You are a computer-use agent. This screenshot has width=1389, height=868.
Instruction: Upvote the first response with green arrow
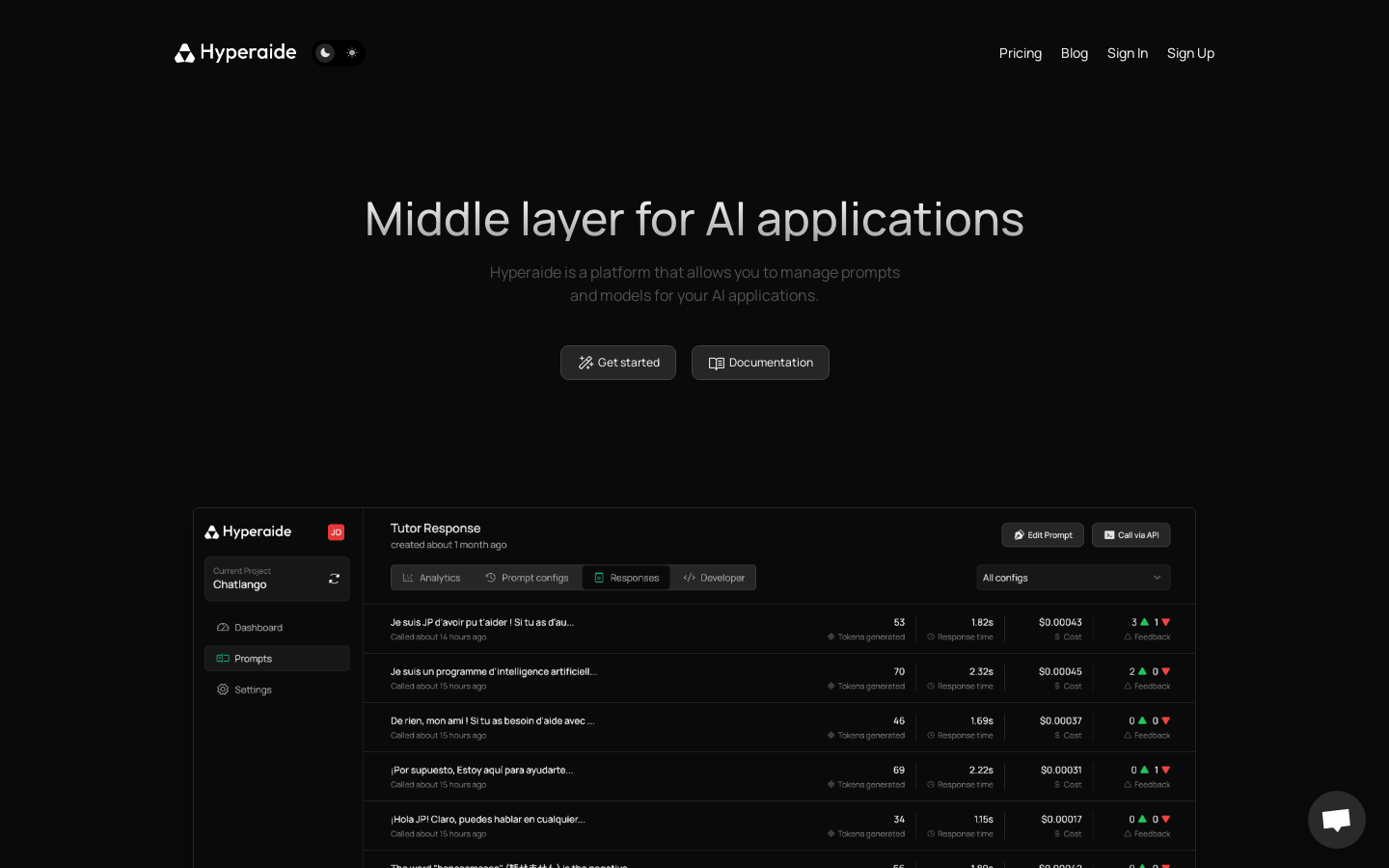tap(1145, 622)
